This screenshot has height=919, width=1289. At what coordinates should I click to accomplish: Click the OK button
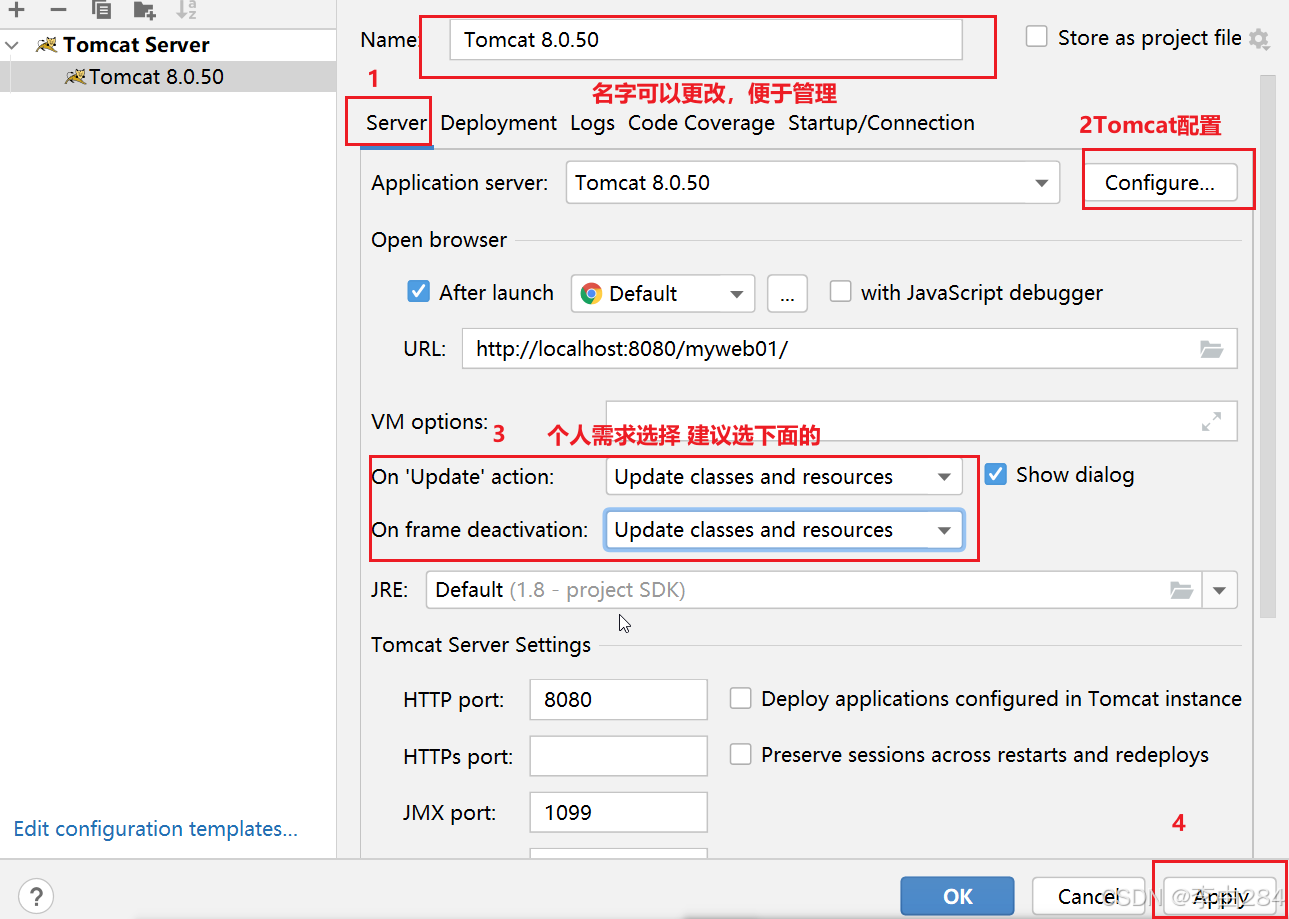point(957,896)
